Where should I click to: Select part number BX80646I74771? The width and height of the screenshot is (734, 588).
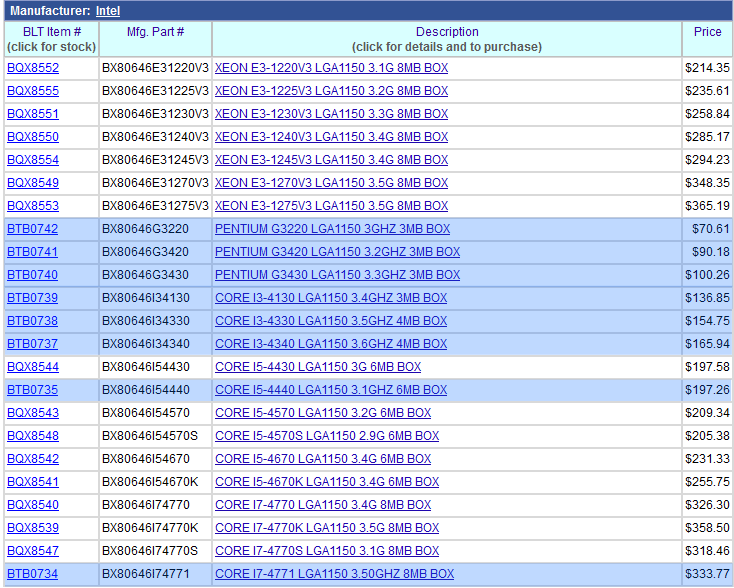click(146, 573)
